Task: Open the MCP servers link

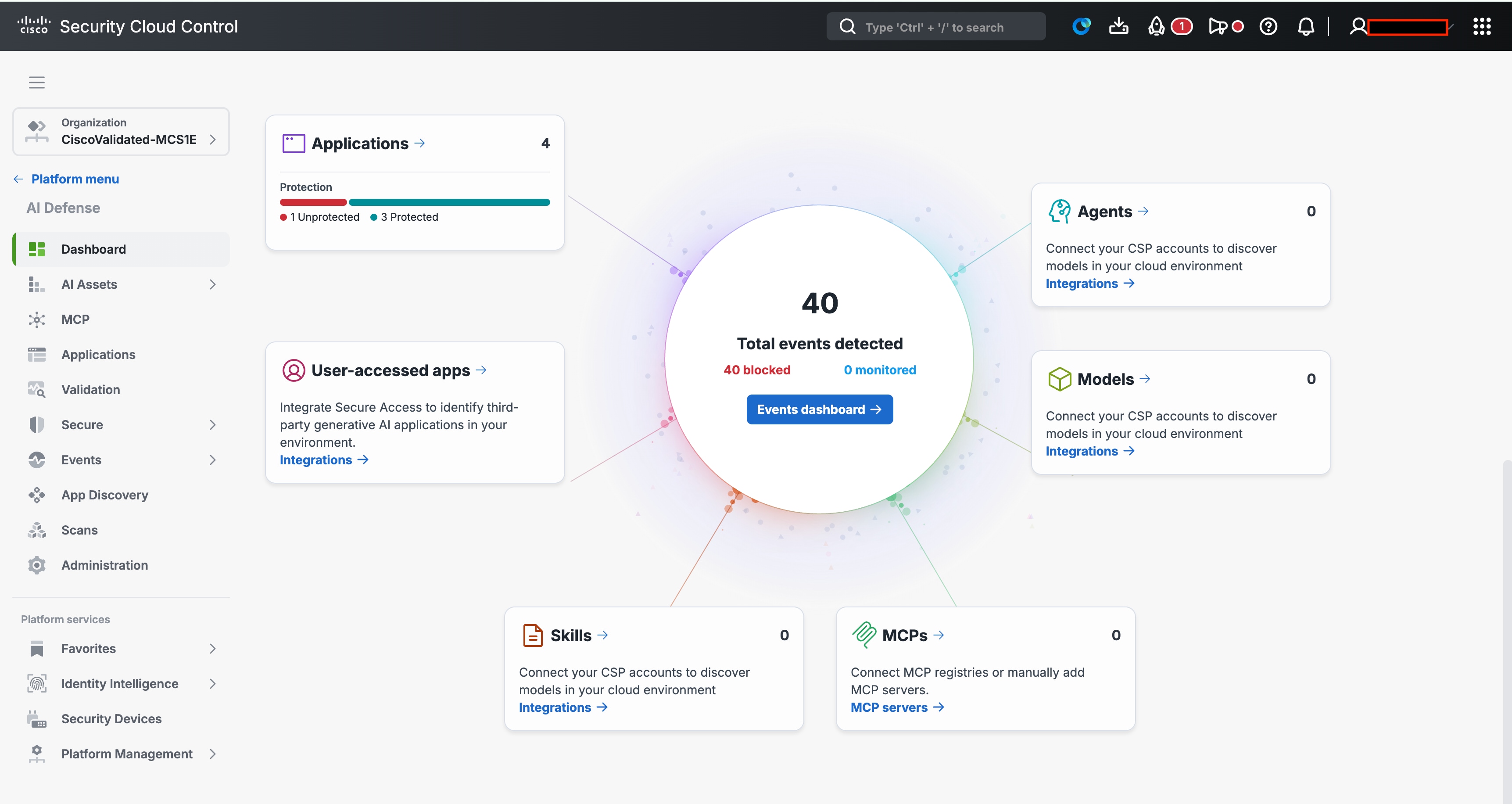Action: coord(897,708)
